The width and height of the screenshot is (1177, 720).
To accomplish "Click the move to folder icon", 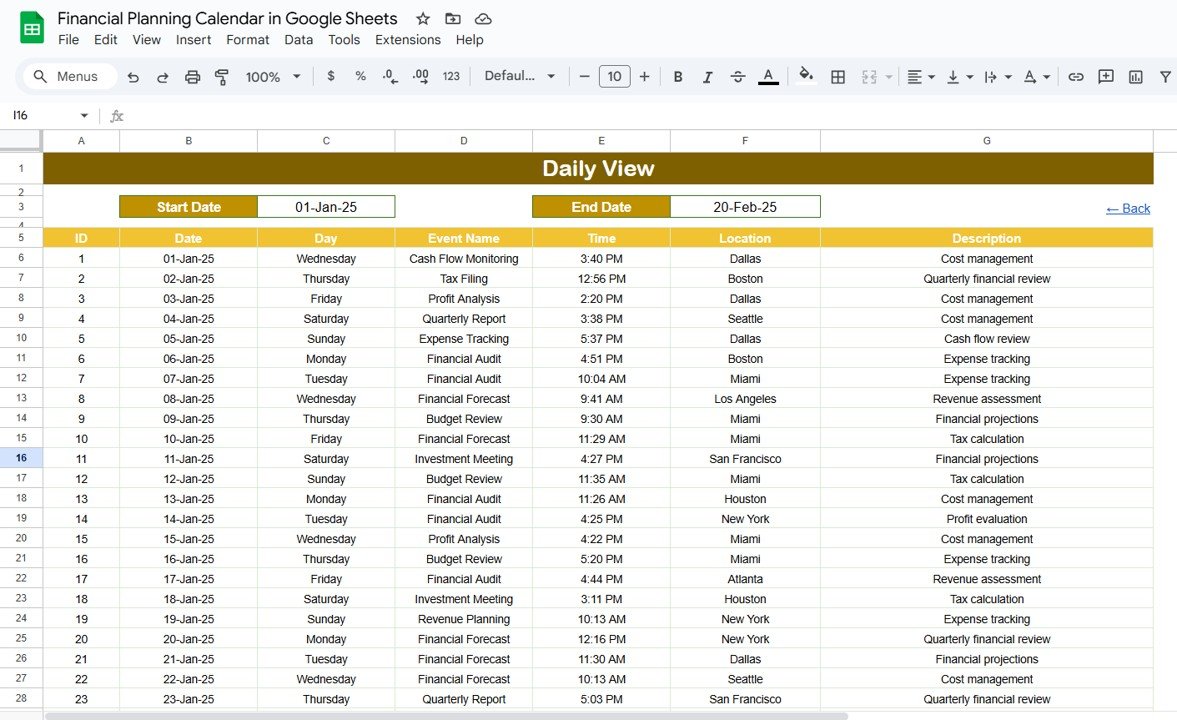I will (453, 19).
